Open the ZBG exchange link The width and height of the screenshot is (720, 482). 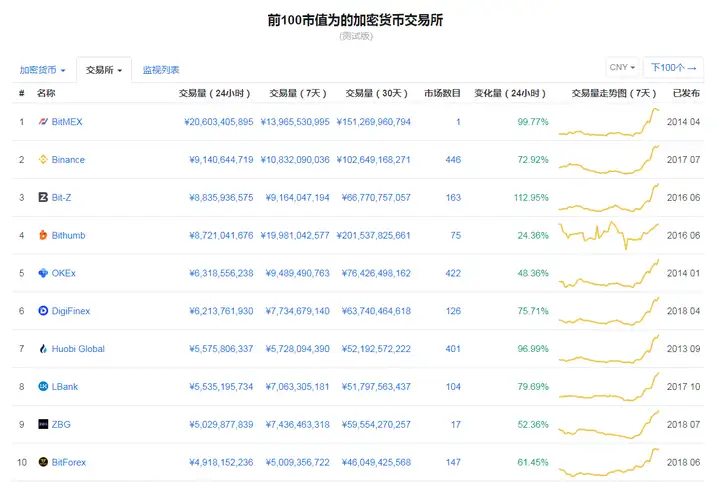[61, 424]
